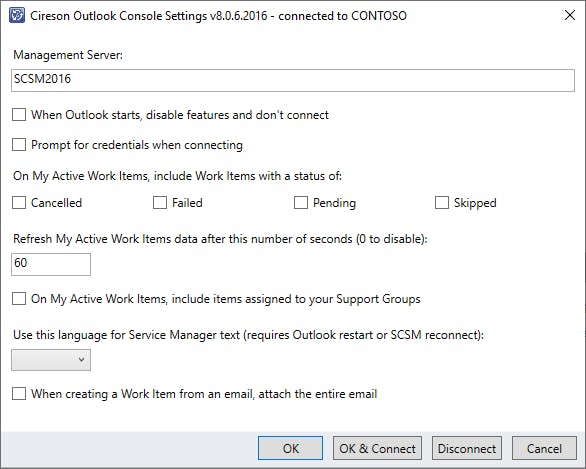This screenshot has height=469, width=586.
Task: Enable disable features and don't connect option
Action: coord(19,114)
